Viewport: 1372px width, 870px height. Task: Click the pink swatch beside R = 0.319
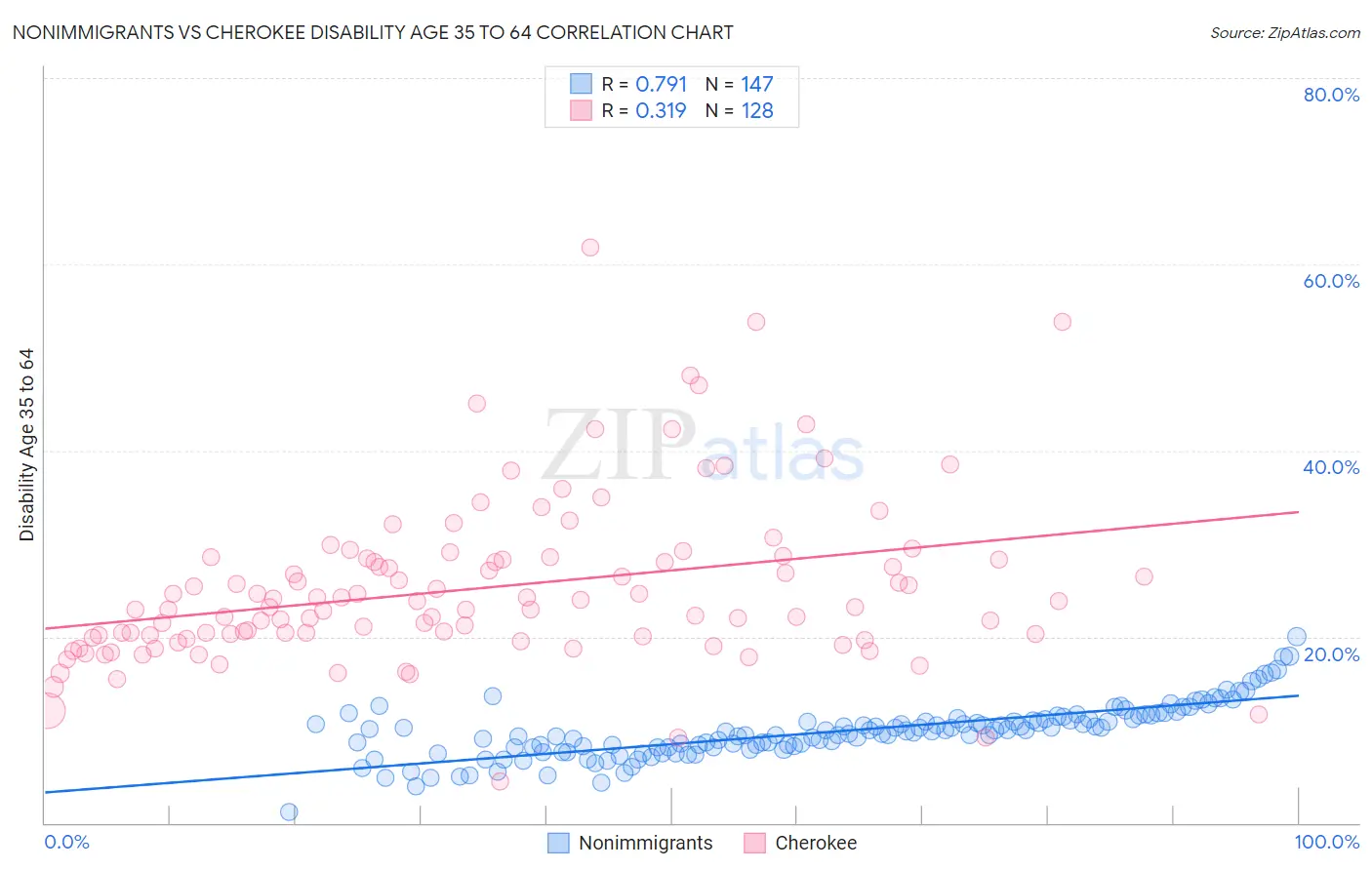pyautogui.click(x=581, y=111)
